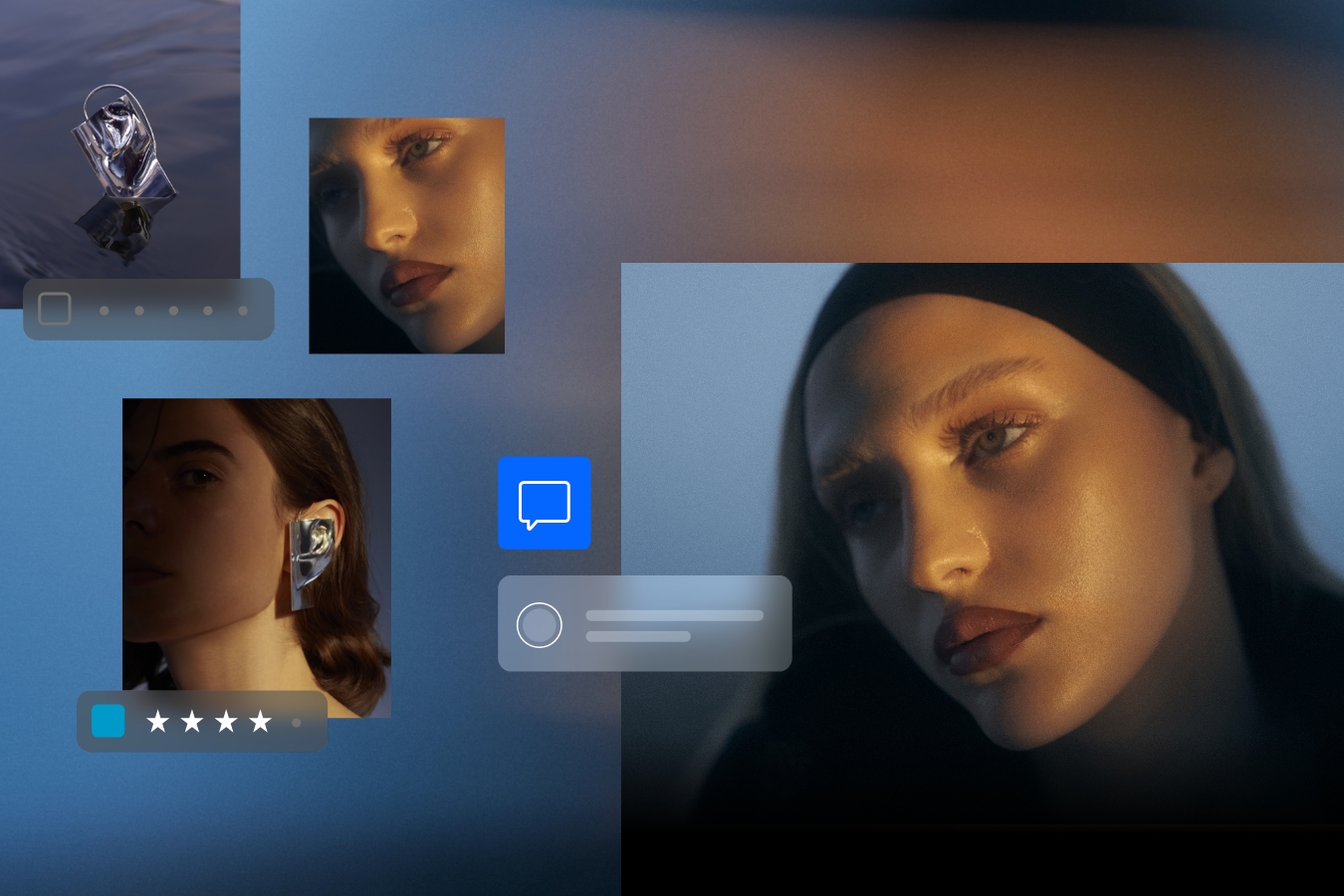Image resolution: width=1344 pixels, height=896 pixels.
Task: Set rating to four stars
Action: click(260, 721)
